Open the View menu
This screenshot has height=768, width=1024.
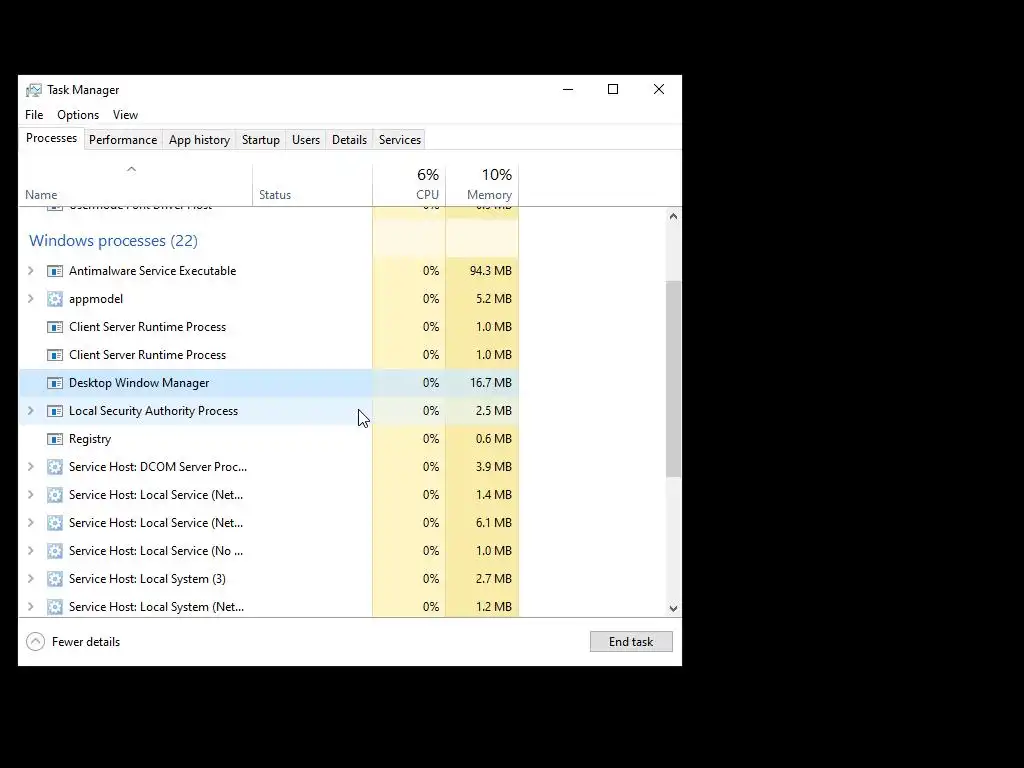tap(125, 115)
